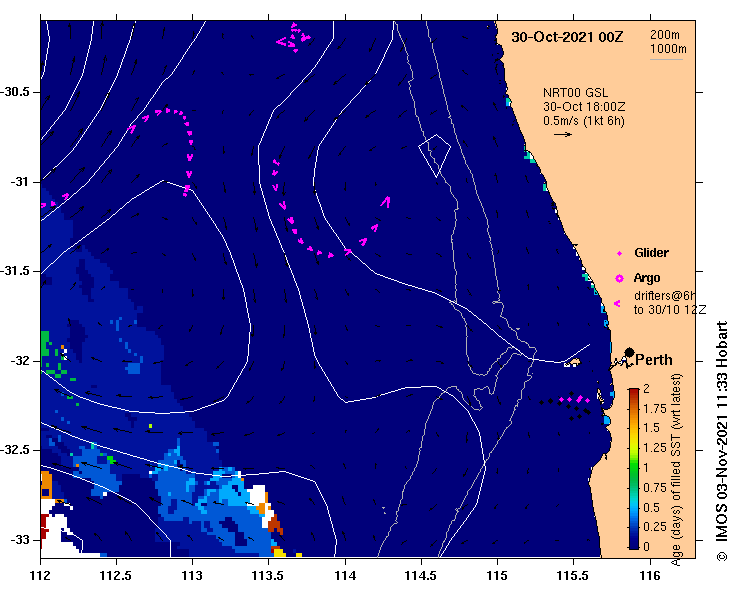Click the longitude axis label '112'

click(41, 576)
